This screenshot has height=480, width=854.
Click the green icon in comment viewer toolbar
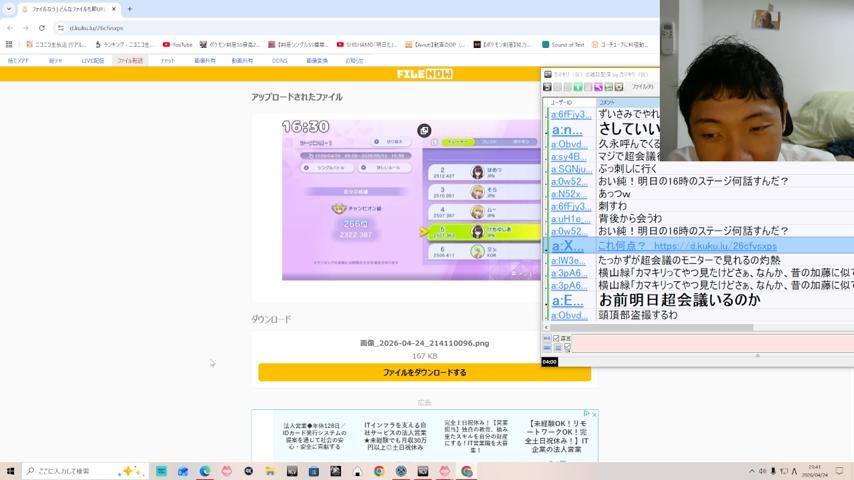pos(578,87)
